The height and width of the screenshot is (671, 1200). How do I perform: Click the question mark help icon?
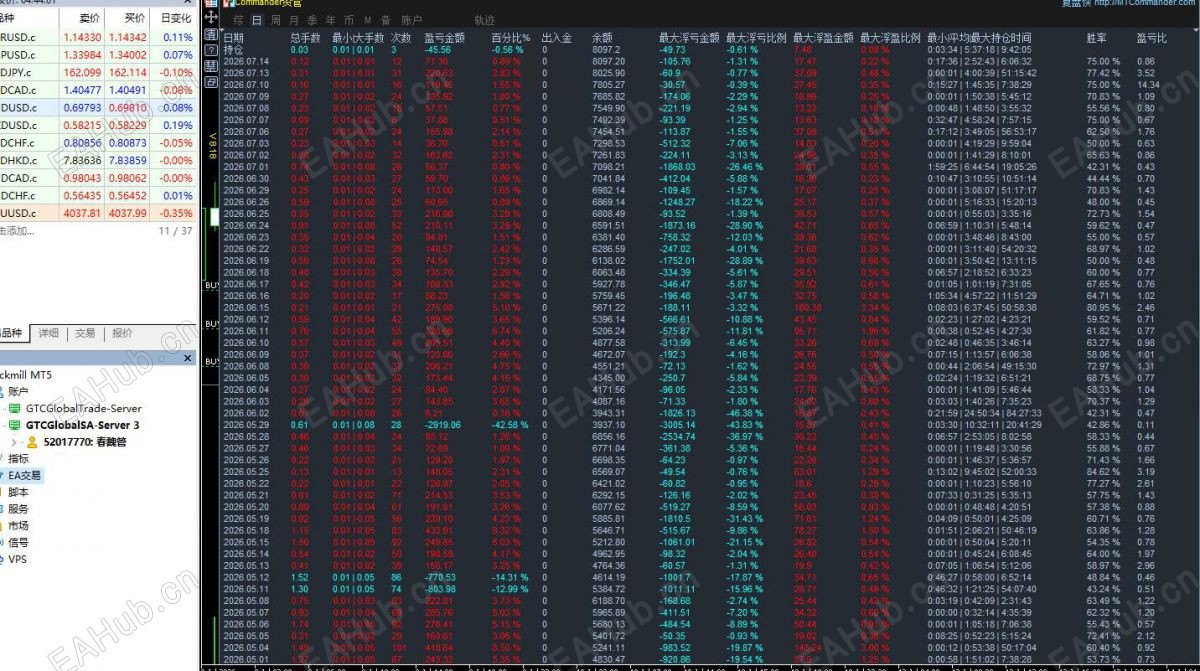click(211, 49)
